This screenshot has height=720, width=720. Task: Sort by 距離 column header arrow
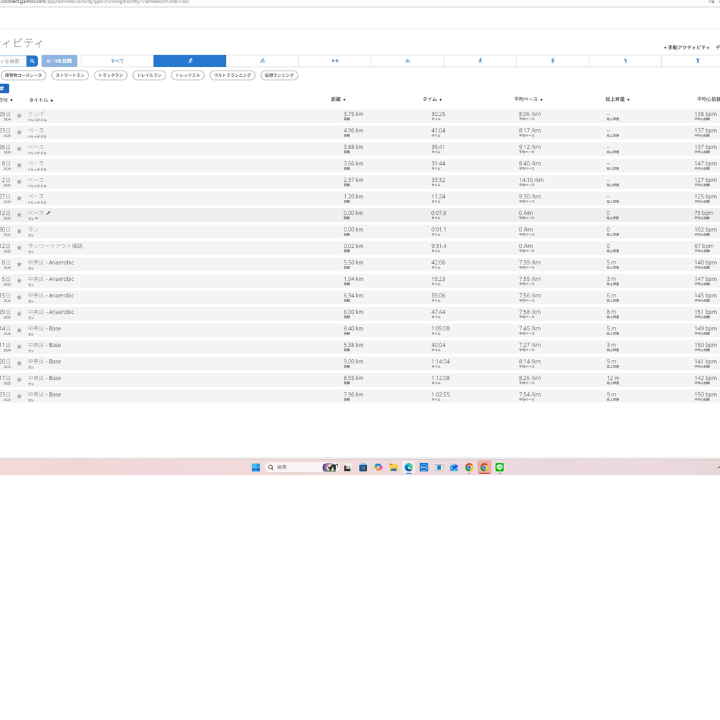(344, 100)
